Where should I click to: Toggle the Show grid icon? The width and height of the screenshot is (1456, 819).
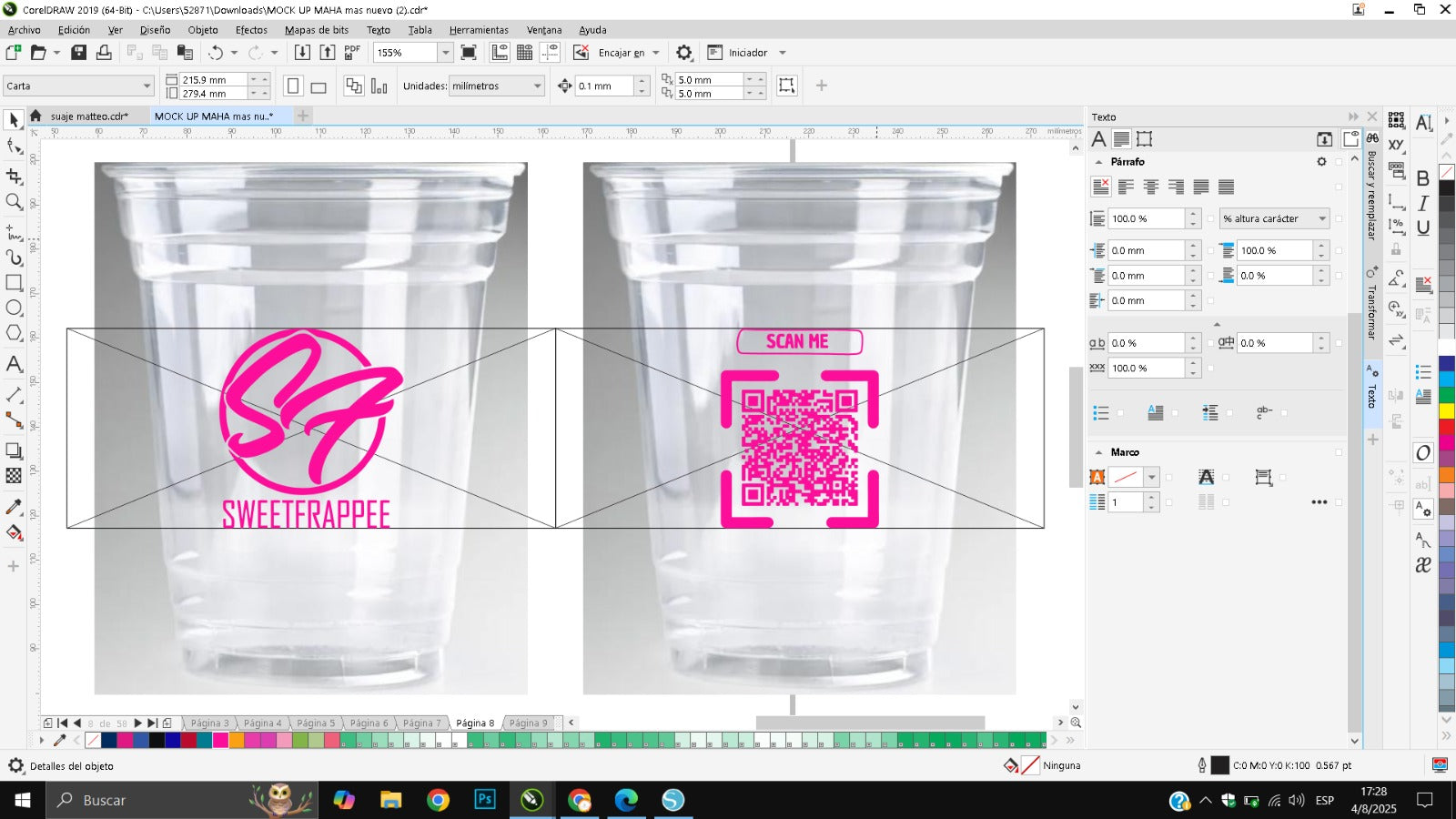click(525, 53)
